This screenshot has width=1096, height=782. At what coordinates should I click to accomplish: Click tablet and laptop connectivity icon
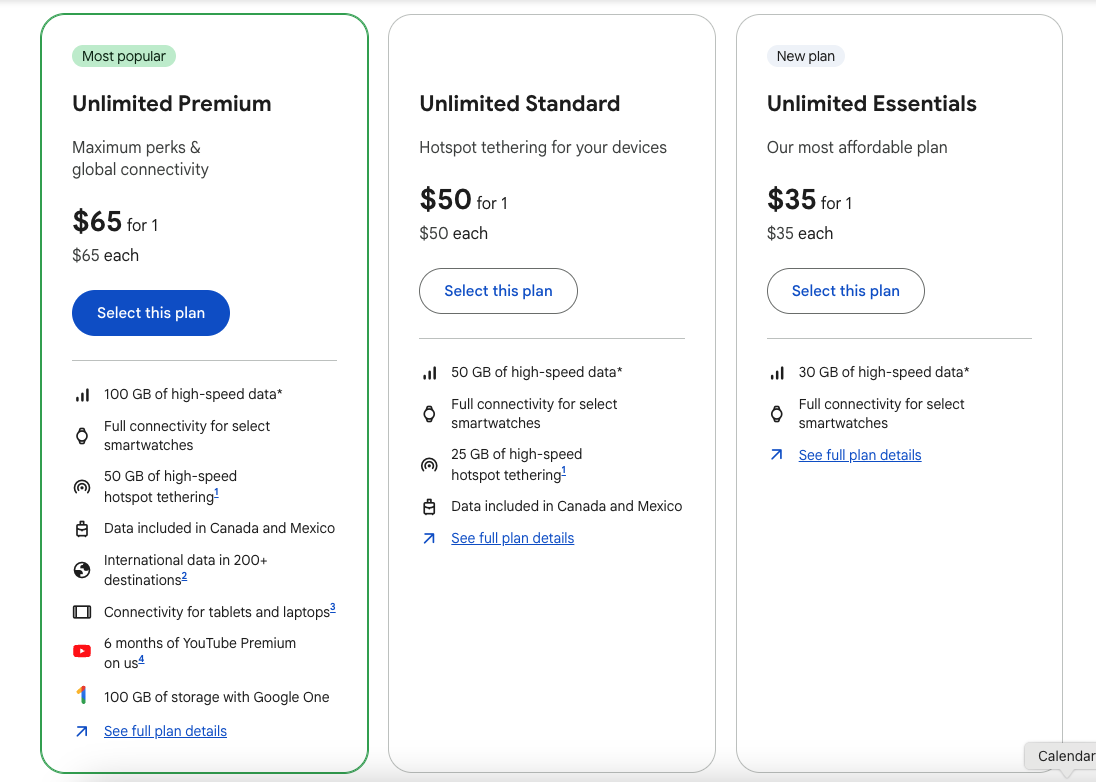(82, 612)
